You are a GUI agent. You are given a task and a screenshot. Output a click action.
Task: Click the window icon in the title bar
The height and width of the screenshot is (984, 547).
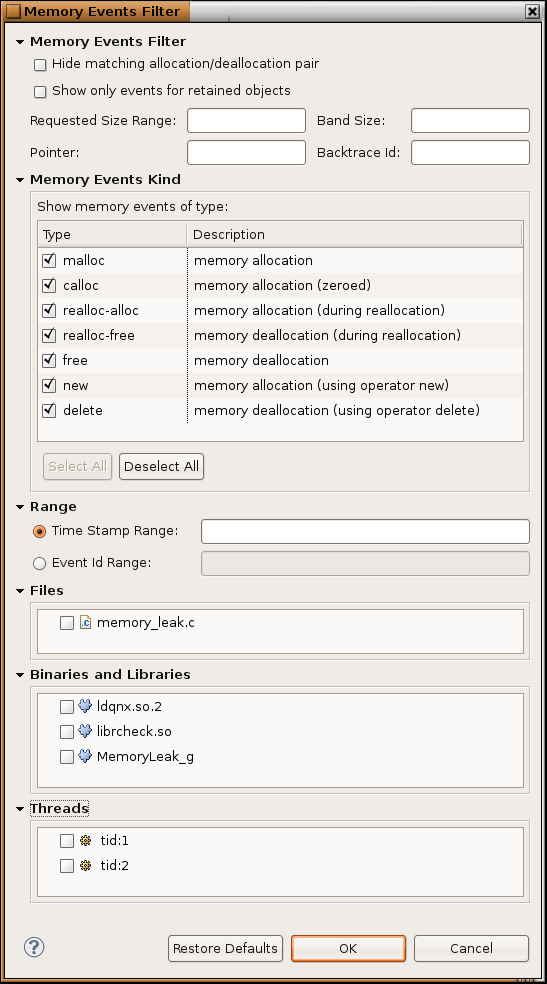point(13,11)
